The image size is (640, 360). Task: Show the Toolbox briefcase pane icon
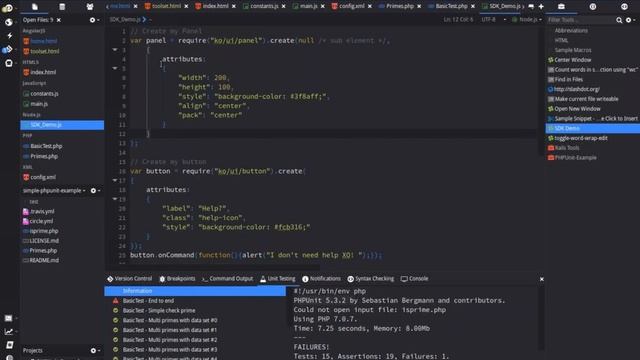tap(561, 7)
